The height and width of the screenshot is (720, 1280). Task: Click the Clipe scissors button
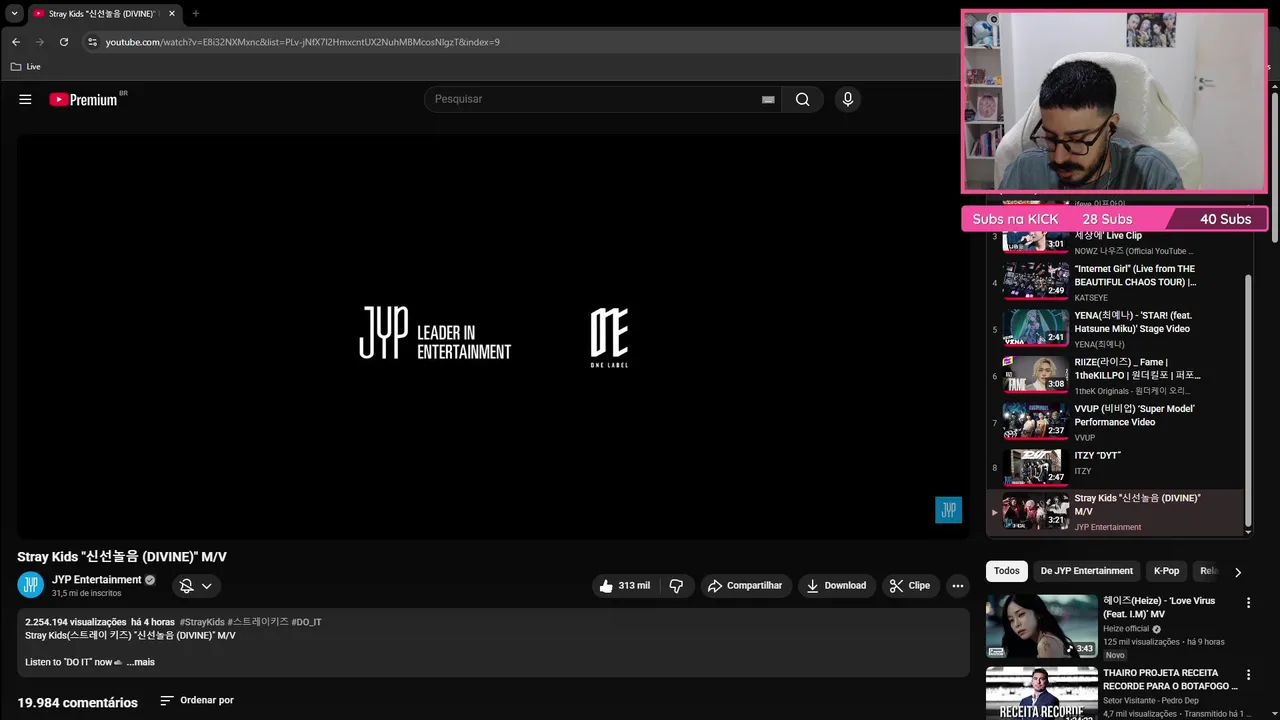910,586
